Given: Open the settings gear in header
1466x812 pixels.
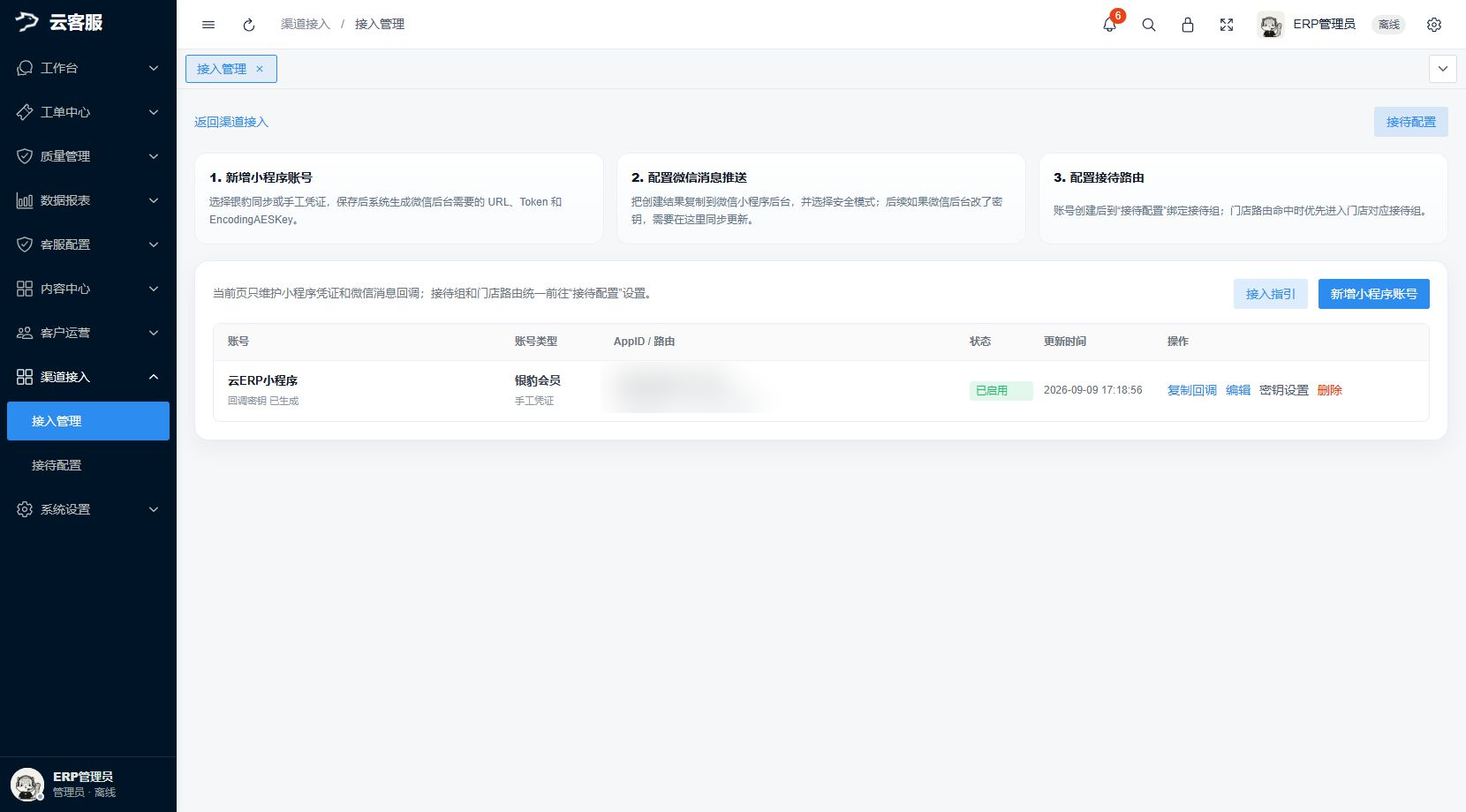Looking at the screenshot, I should [1434, 25].
